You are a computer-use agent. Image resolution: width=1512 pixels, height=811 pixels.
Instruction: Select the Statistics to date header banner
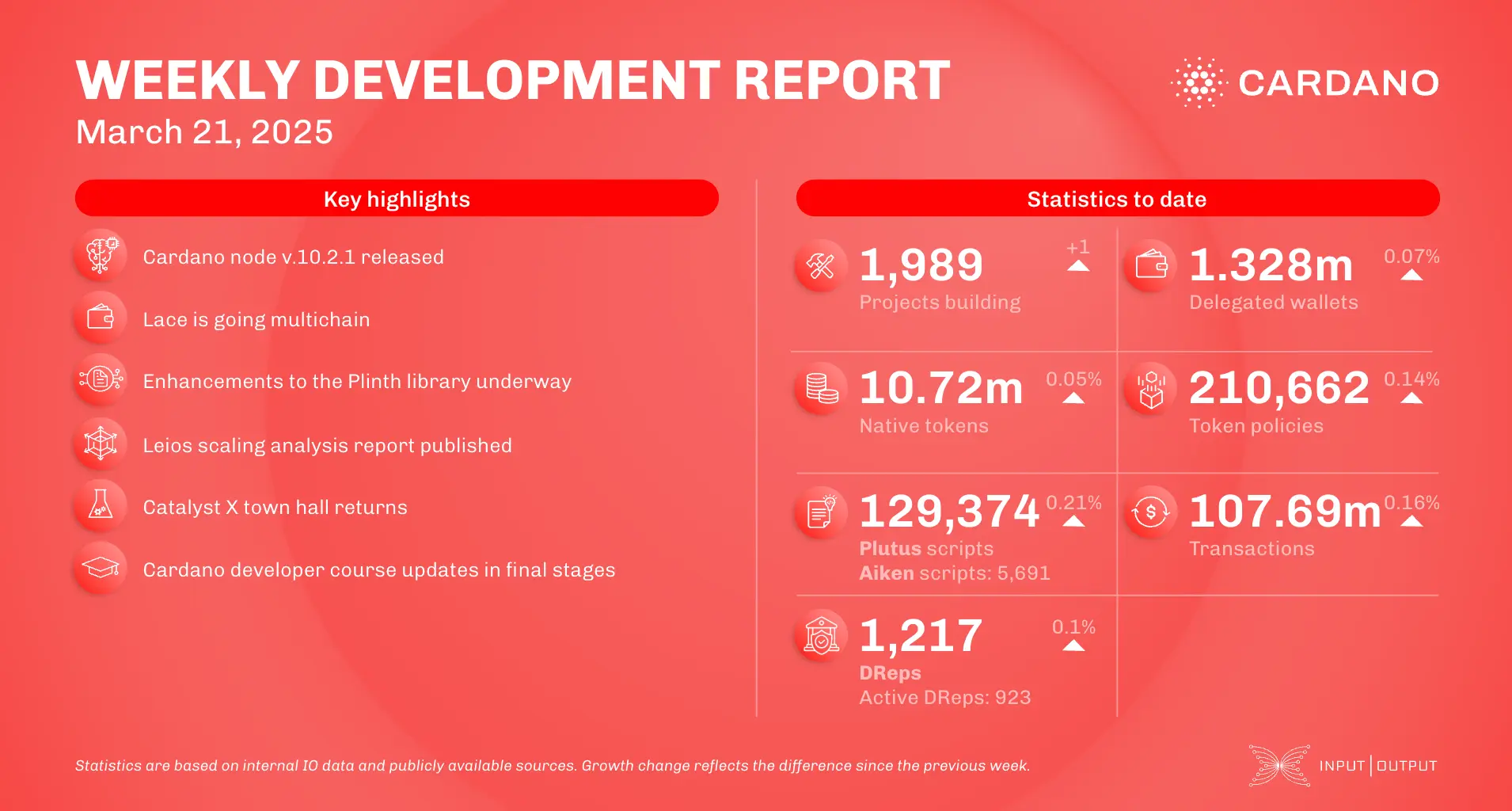1116,199
